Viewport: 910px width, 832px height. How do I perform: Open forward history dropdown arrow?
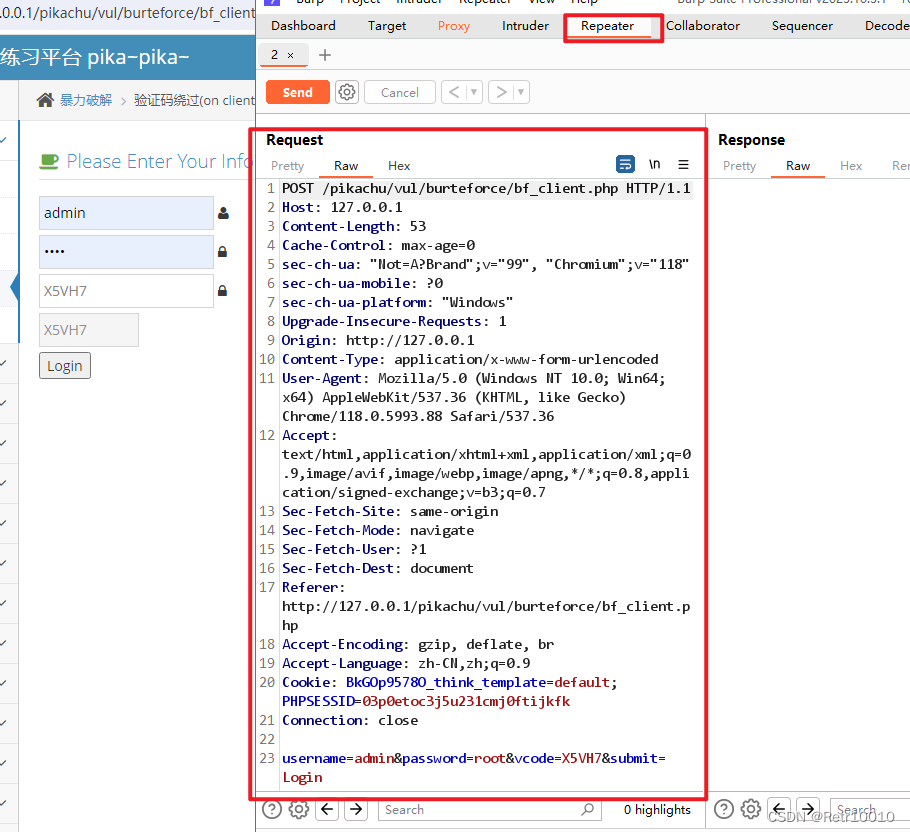pyautogui.click(x=521, y=92)
